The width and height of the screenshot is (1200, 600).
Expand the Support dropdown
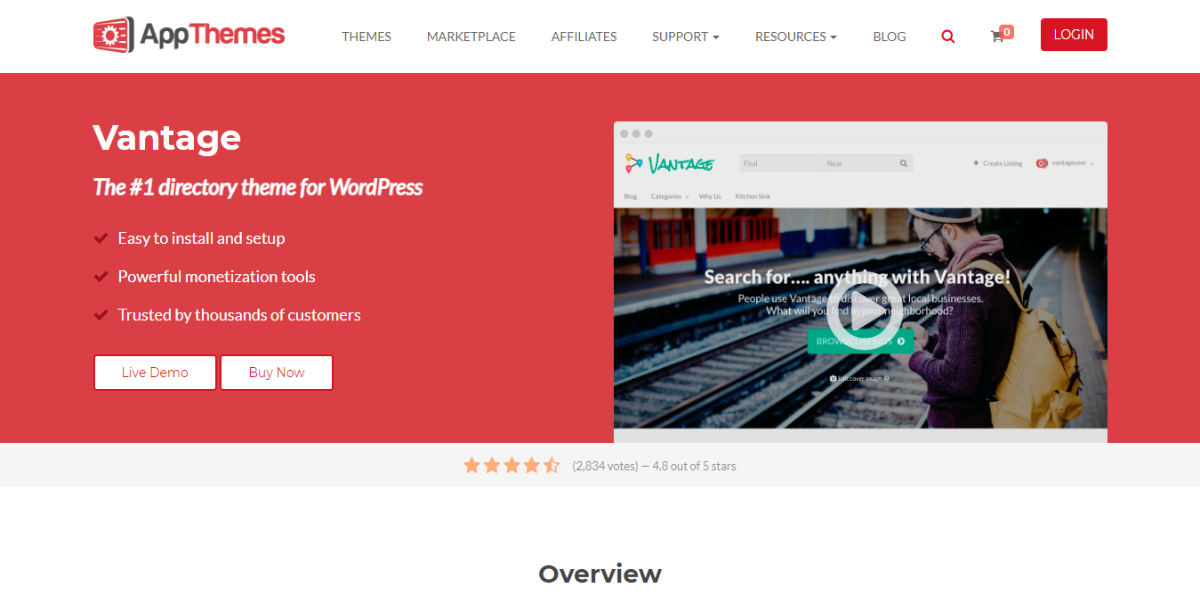[x=686, y=36]
